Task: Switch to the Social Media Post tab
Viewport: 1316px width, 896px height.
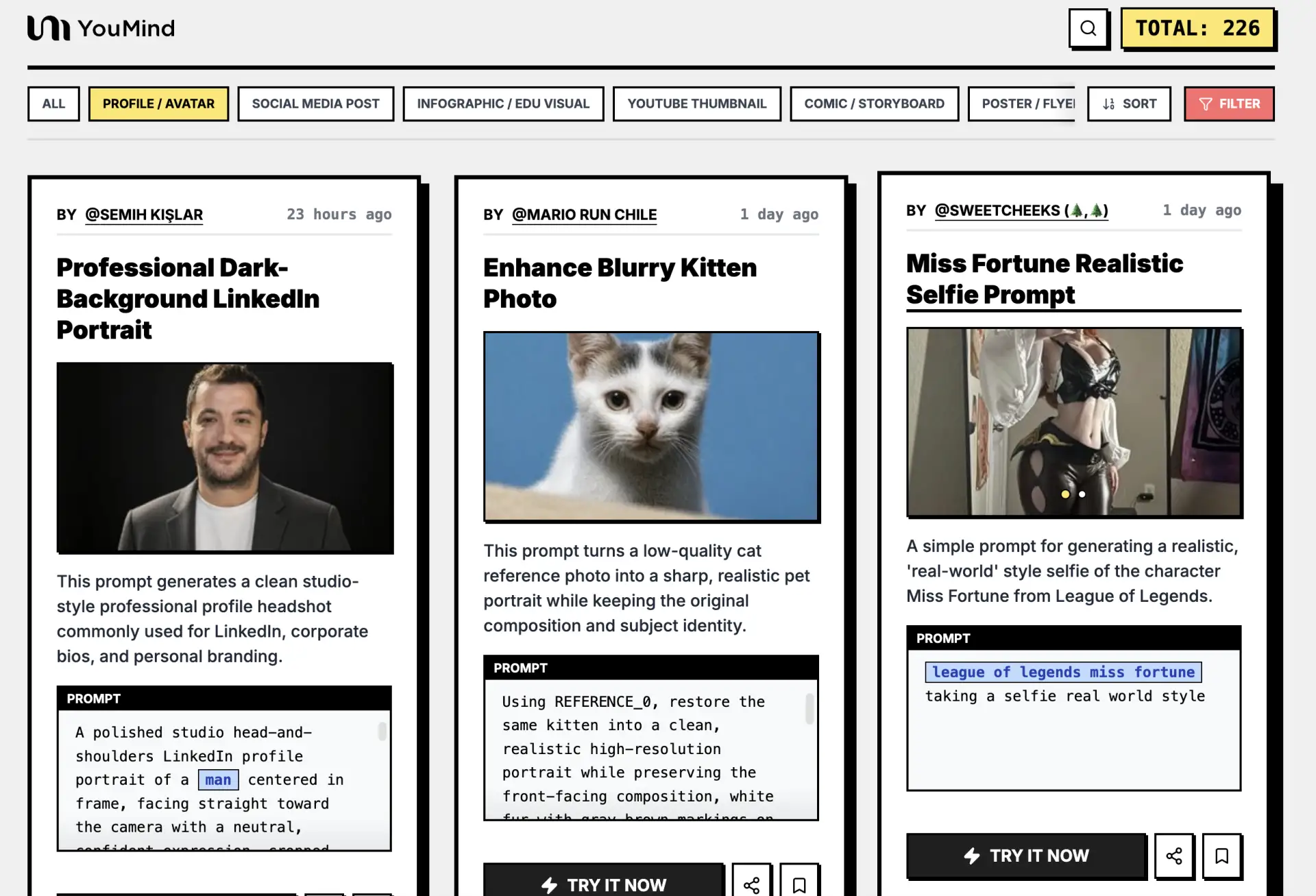Action: (315, 104)
